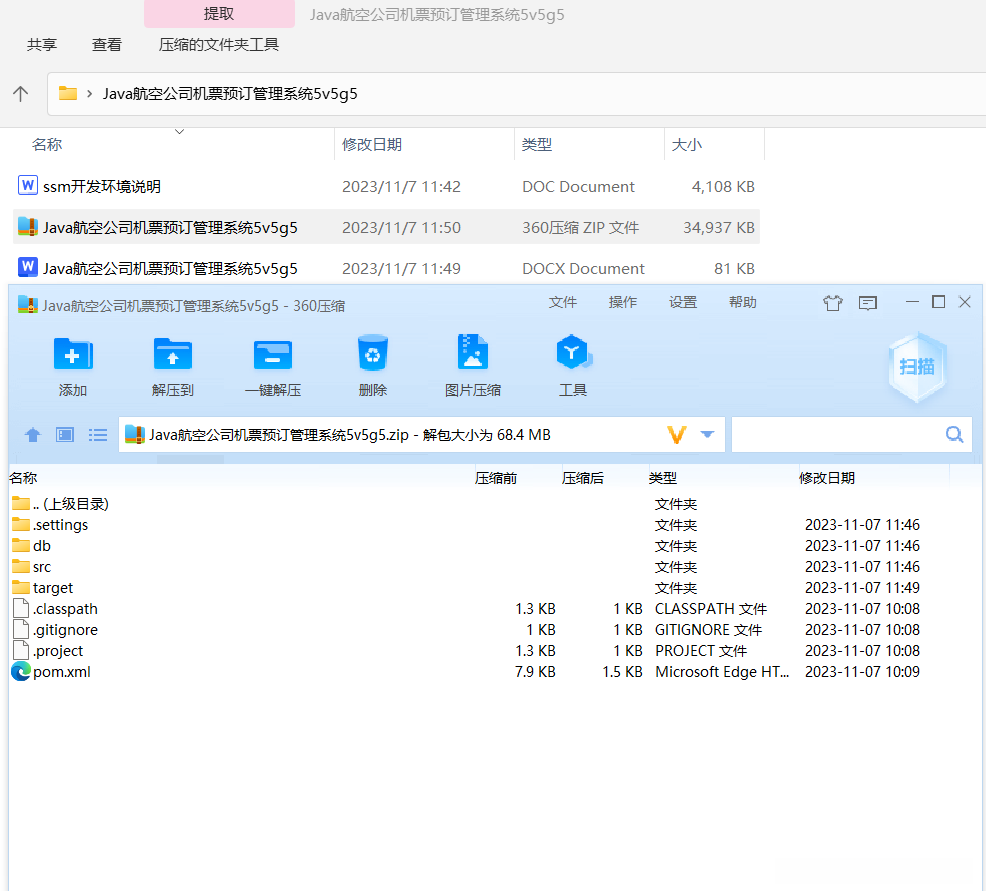The width and height of the screenshot is (986, 891).
Task: Click the 删除 recycle bin icon
Action: point(372,353)
